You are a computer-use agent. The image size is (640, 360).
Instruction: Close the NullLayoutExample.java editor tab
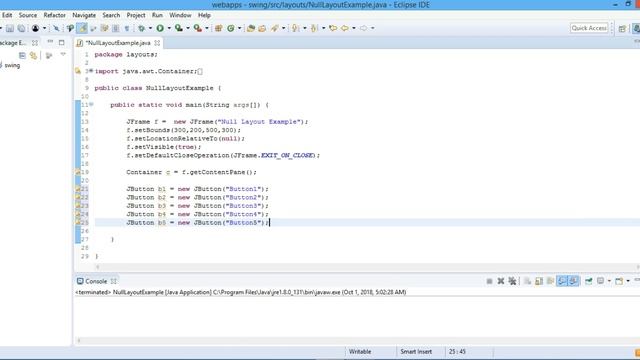click(157, 43)
